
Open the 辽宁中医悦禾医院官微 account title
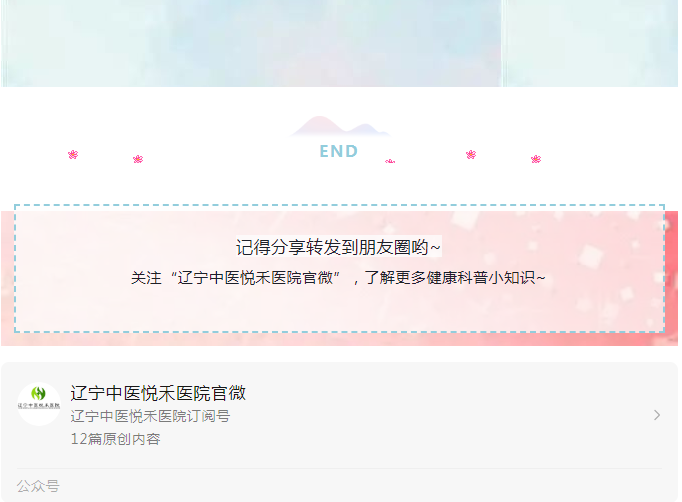(158, 393)
